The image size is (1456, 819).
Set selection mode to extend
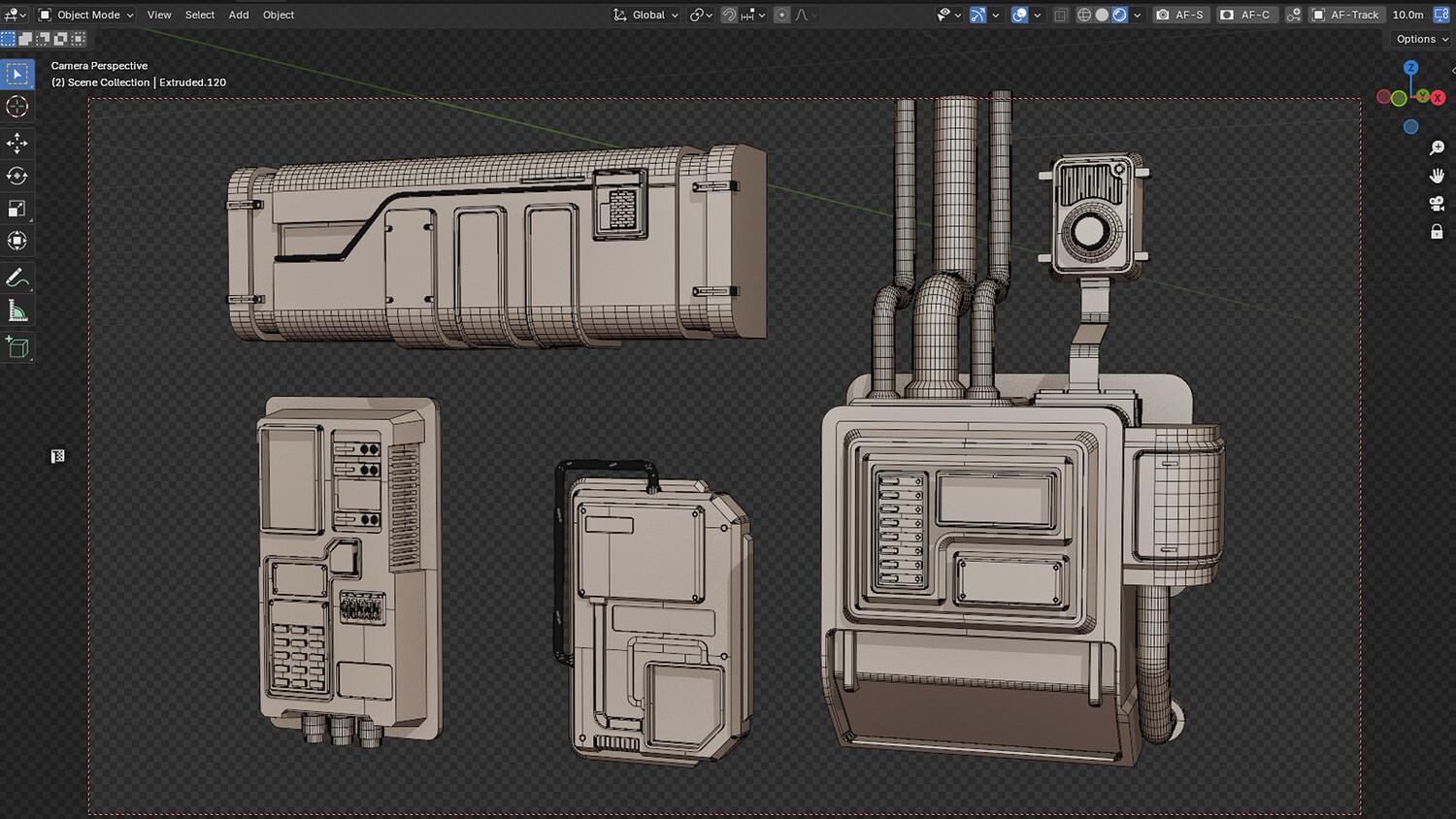(x=26, y=39)
